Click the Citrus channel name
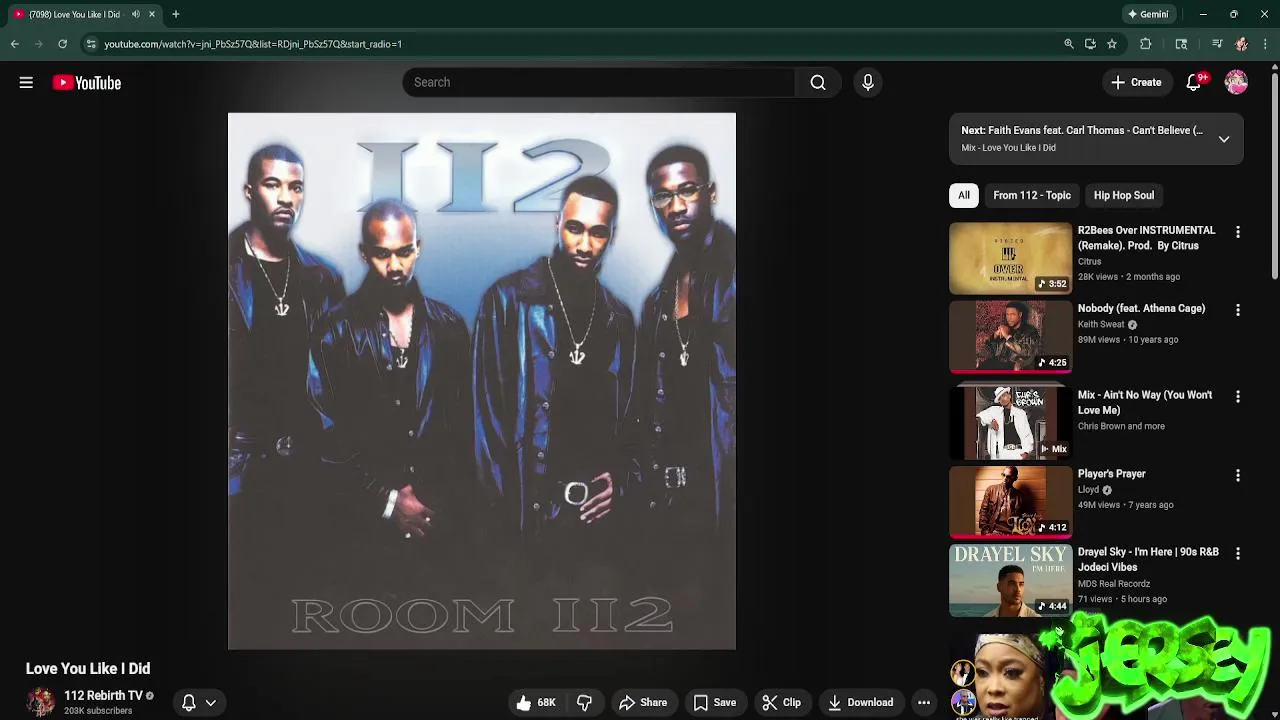This screenshot has height=720, width=1280. 1089,262
